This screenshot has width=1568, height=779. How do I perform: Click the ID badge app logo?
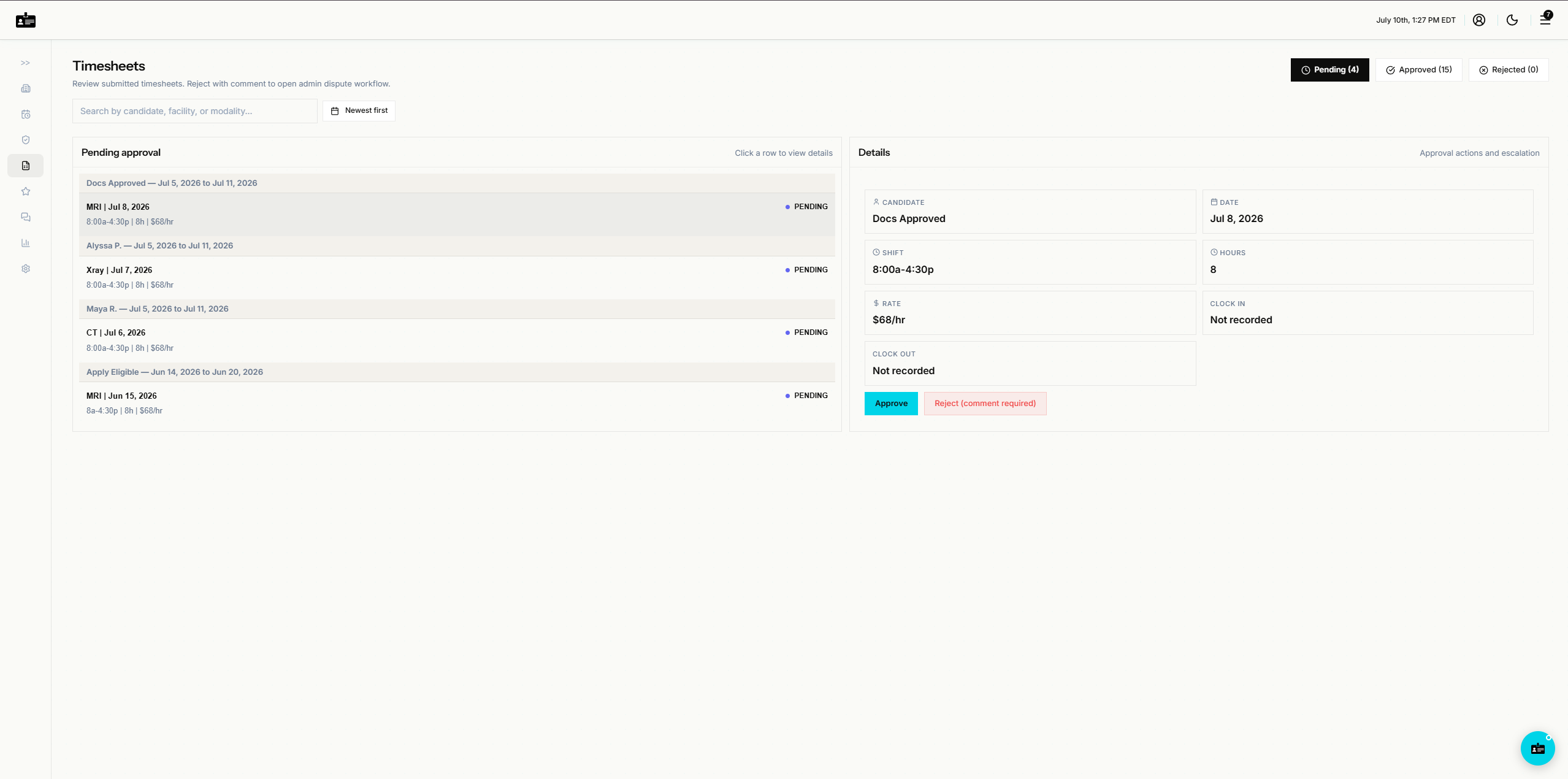[x=26, y=20]
